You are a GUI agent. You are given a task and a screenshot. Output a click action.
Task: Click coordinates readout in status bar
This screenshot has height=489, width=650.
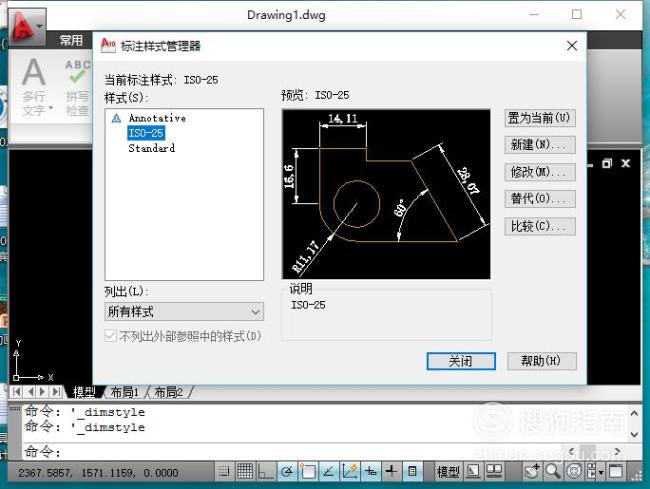tap(98, 472)
